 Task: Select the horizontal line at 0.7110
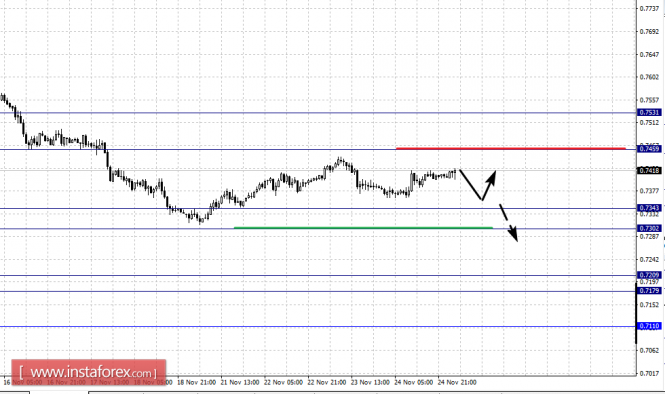[318, 327]
